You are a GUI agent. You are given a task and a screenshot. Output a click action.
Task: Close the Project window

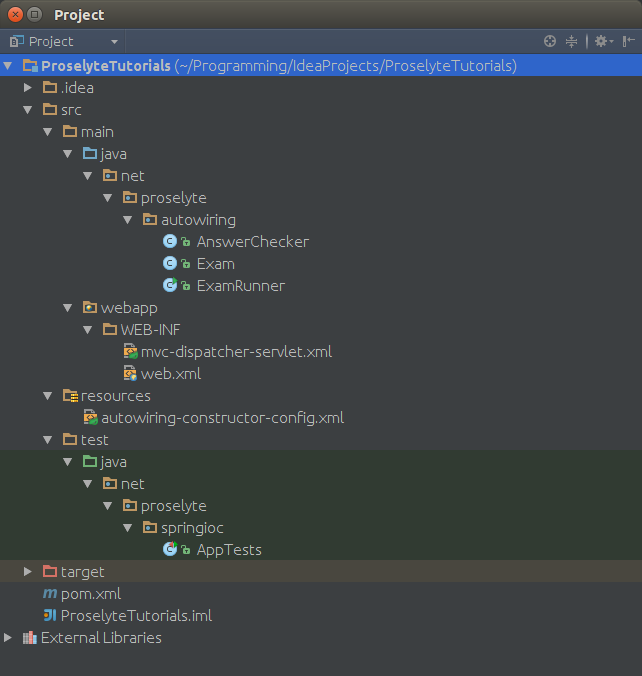click(14, 14)
